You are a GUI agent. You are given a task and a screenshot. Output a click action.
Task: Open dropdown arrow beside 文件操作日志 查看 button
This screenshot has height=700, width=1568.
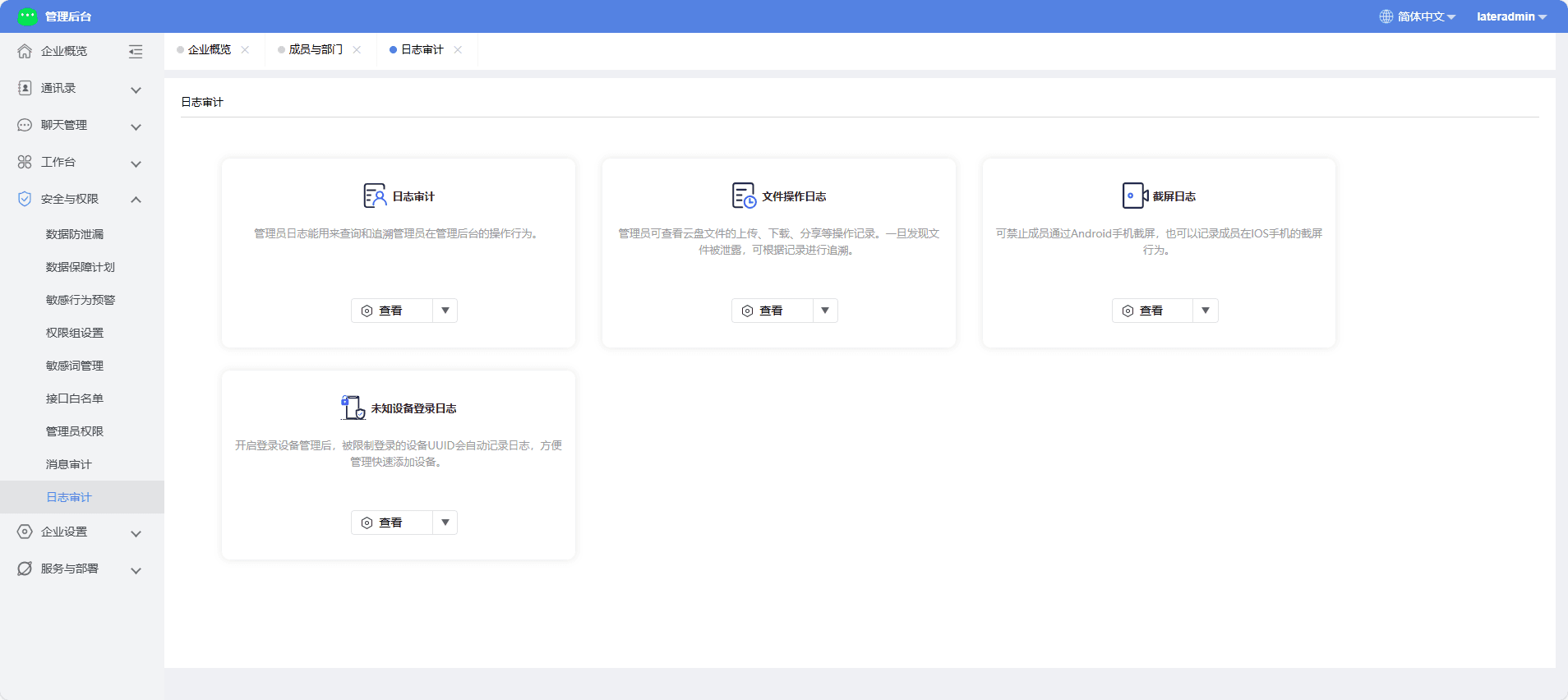825,311
